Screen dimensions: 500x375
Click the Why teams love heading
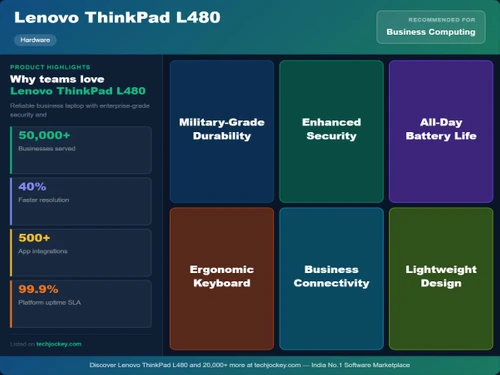[57, 79]
